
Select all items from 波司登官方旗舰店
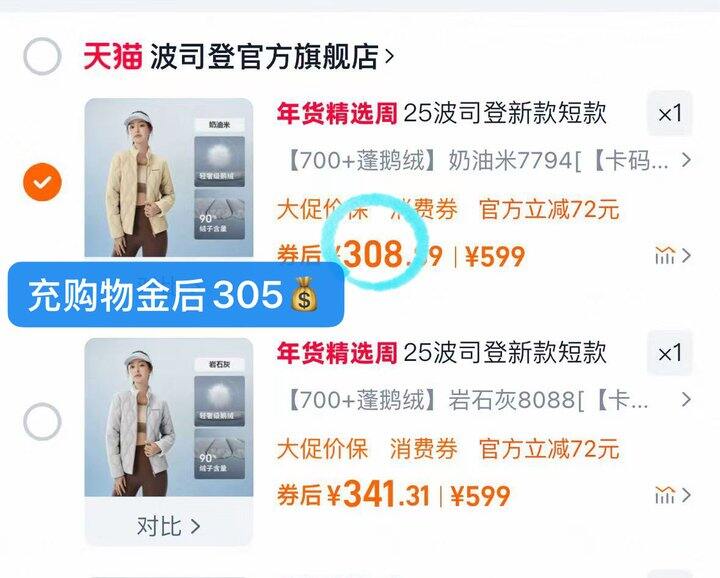pyautogui.click(x=42, y=56)
